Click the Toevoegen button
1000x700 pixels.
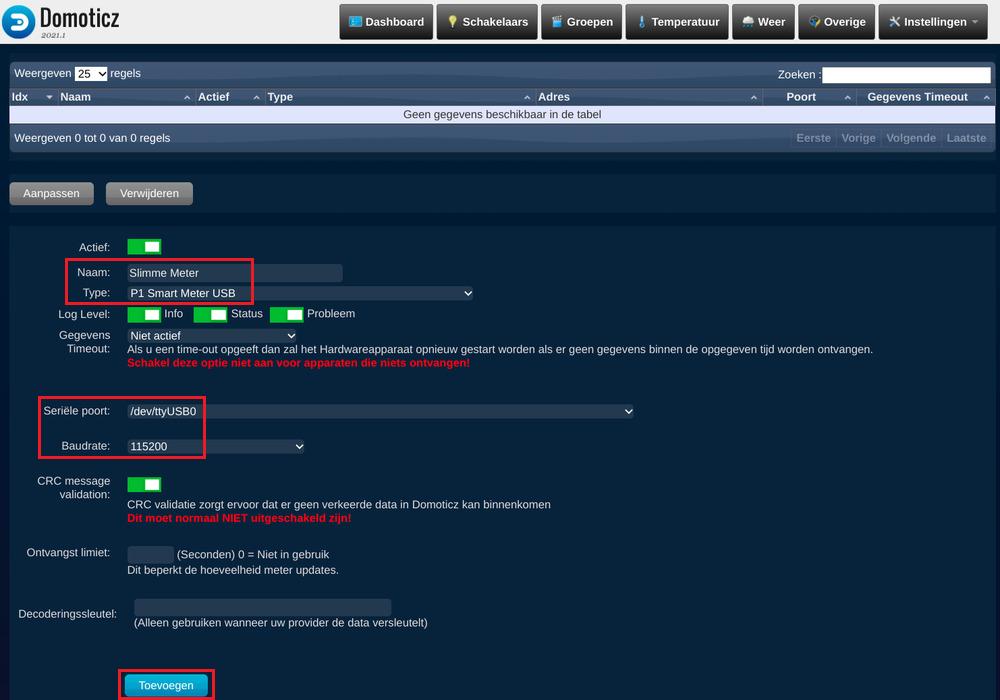(166, 685)
